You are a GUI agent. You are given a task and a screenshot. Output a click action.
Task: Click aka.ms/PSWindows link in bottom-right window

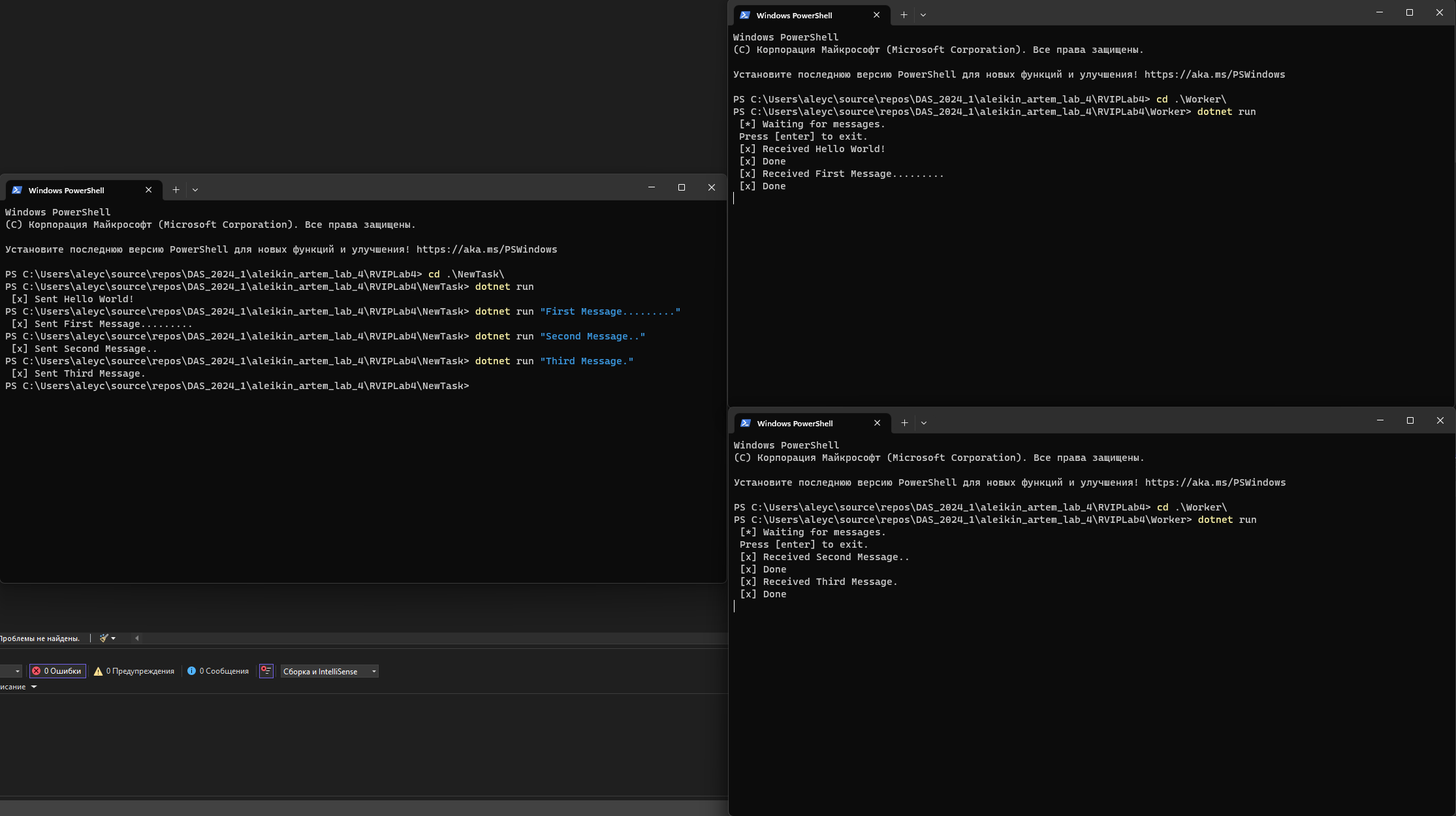click(x=1215, y=482)
